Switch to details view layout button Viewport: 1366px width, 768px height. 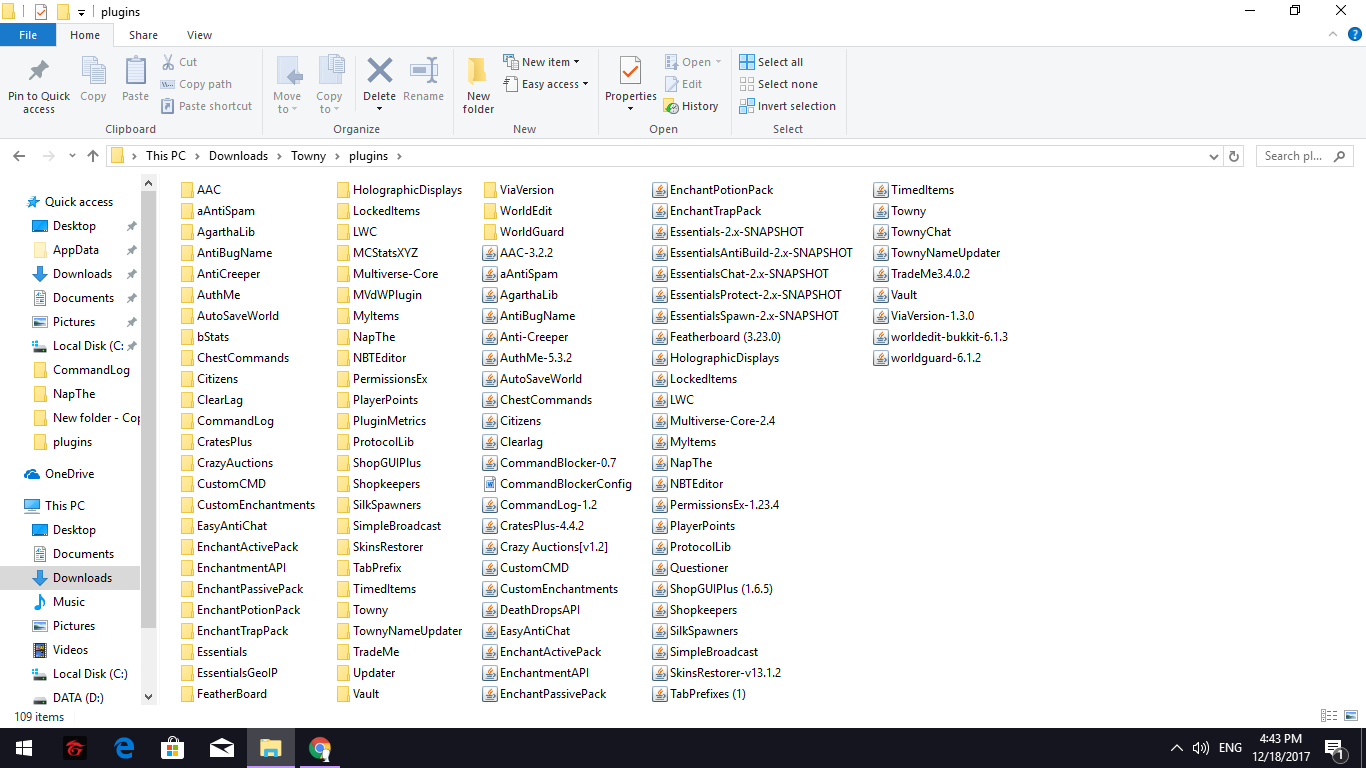(x=1329, y=716)
